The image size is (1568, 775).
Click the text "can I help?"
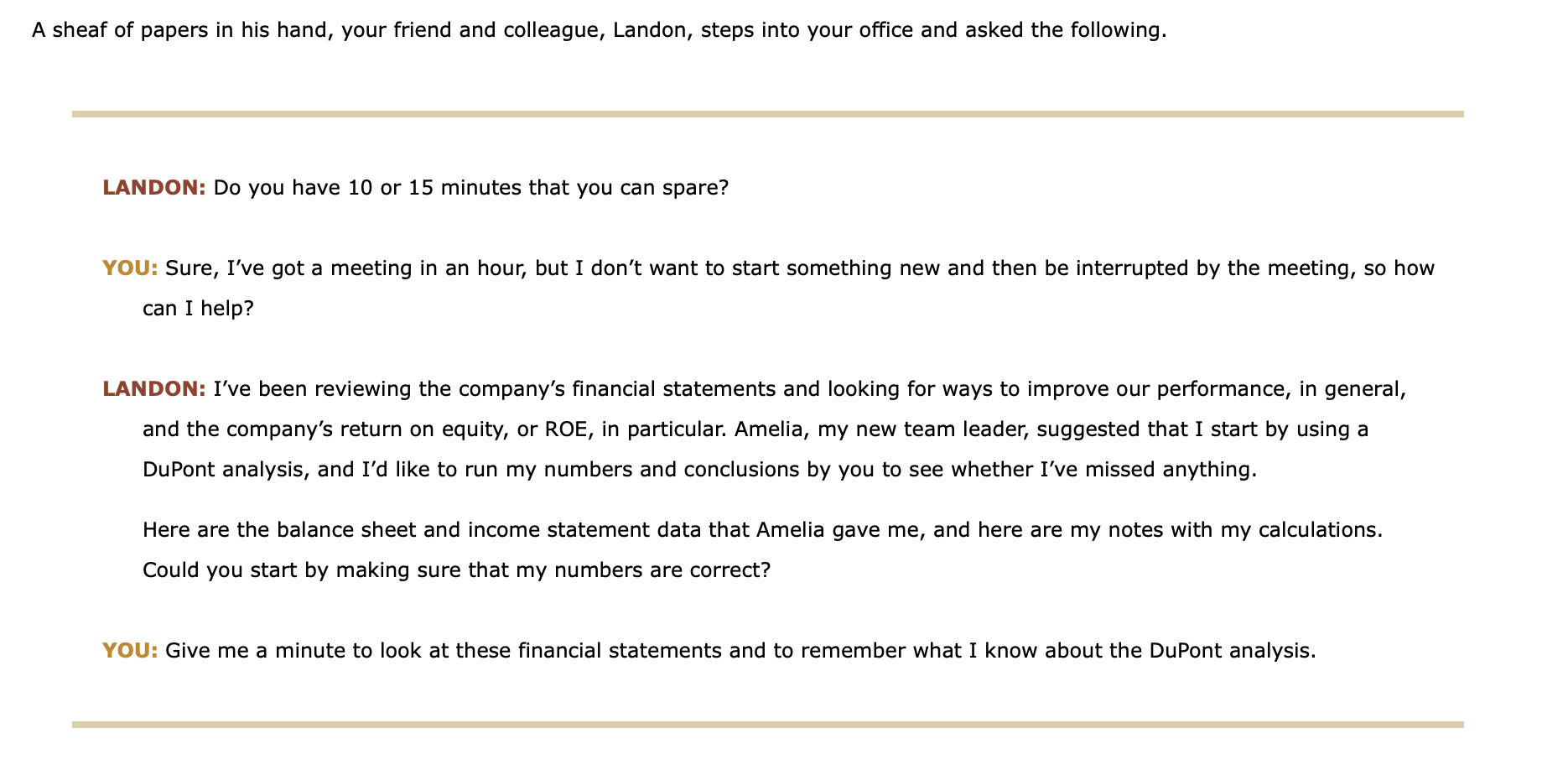198,309
